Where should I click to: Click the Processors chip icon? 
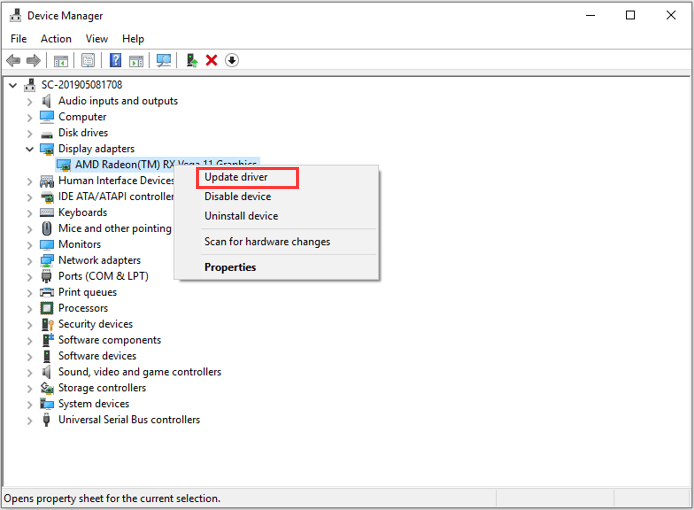point(47,308)
